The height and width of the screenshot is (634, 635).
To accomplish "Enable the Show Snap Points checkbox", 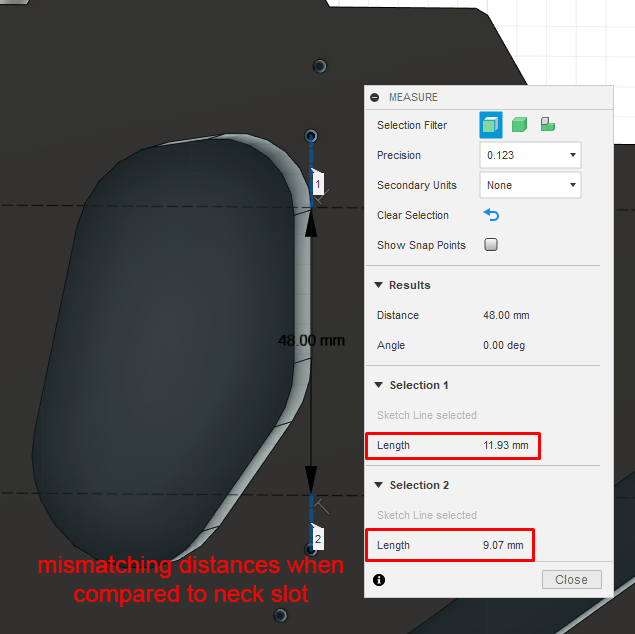I will 491,245.
